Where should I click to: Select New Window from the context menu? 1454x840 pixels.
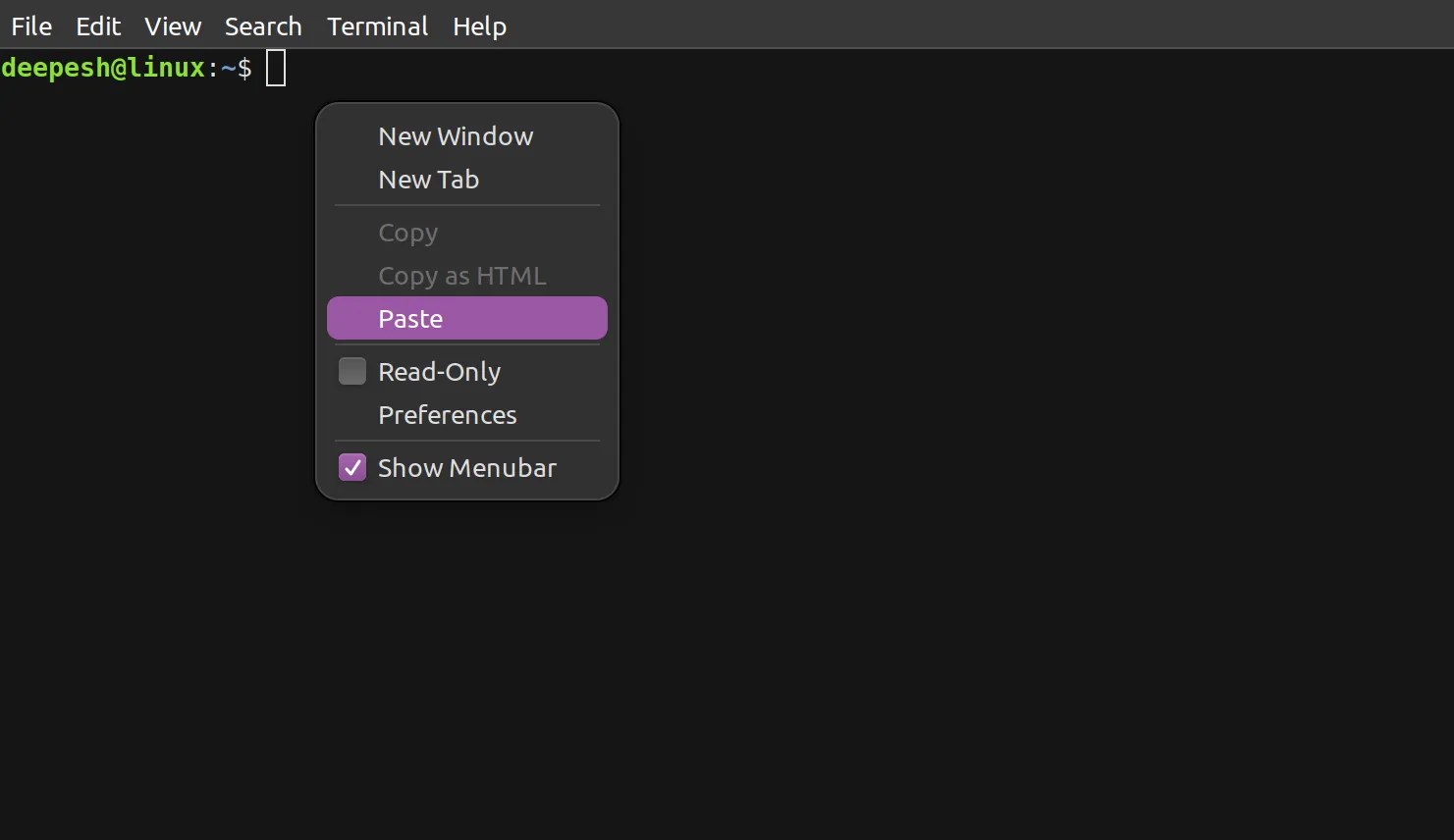455,136
